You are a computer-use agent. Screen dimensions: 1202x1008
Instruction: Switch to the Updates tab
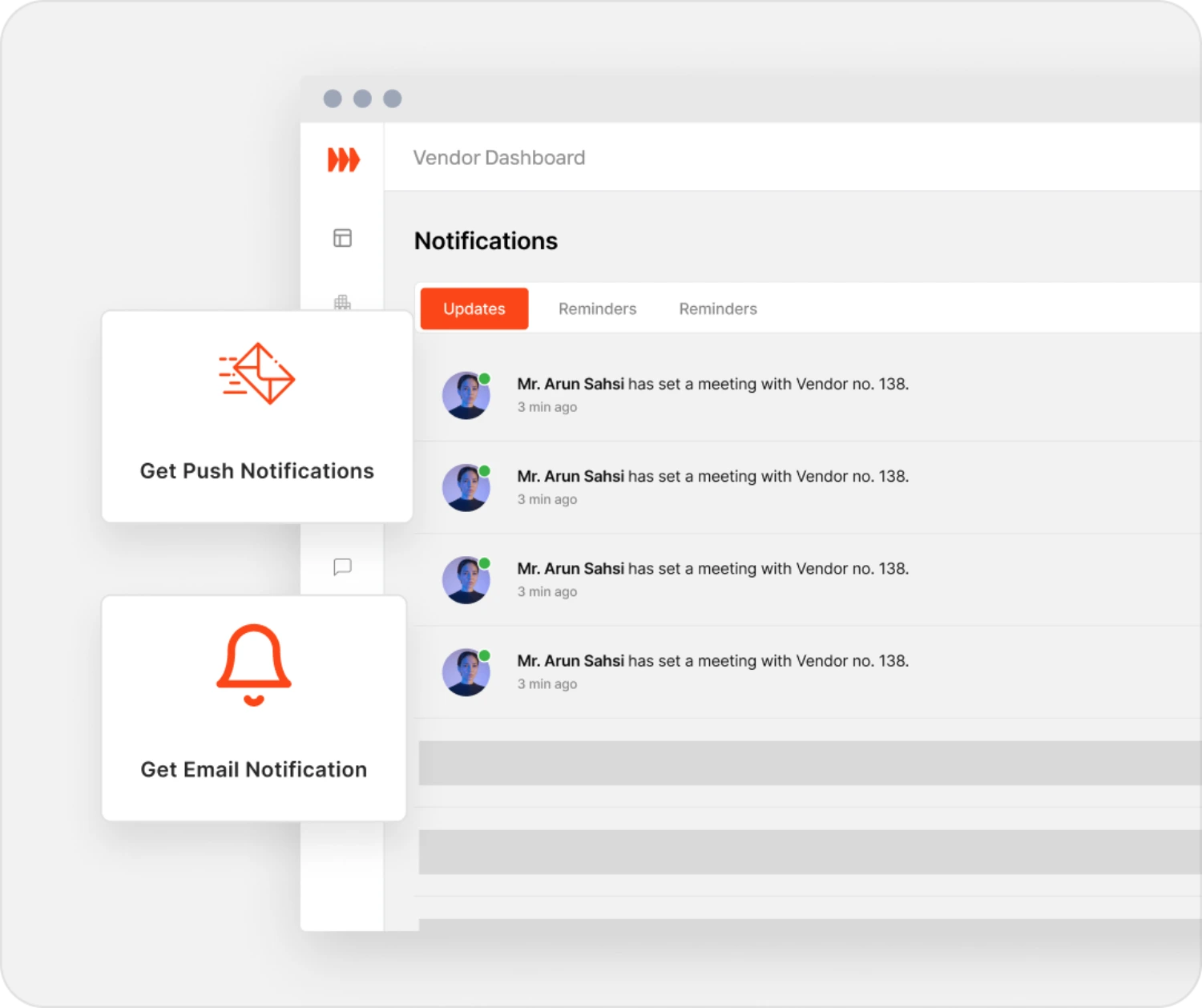click(474, 308)
